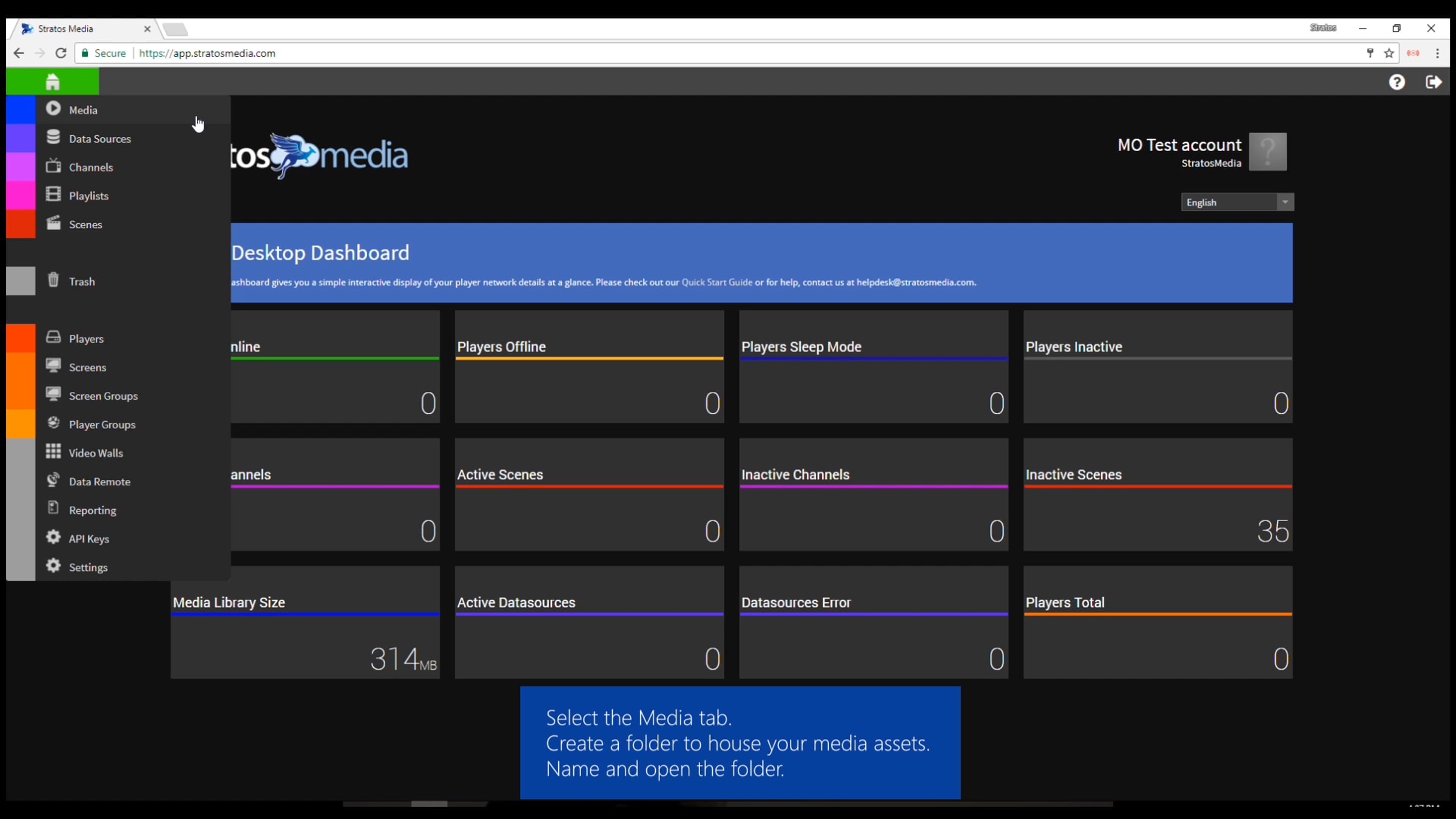Click the red Scenes color swatch
The height and width of the screenshot is (819, 1456).
pos(21,224)
